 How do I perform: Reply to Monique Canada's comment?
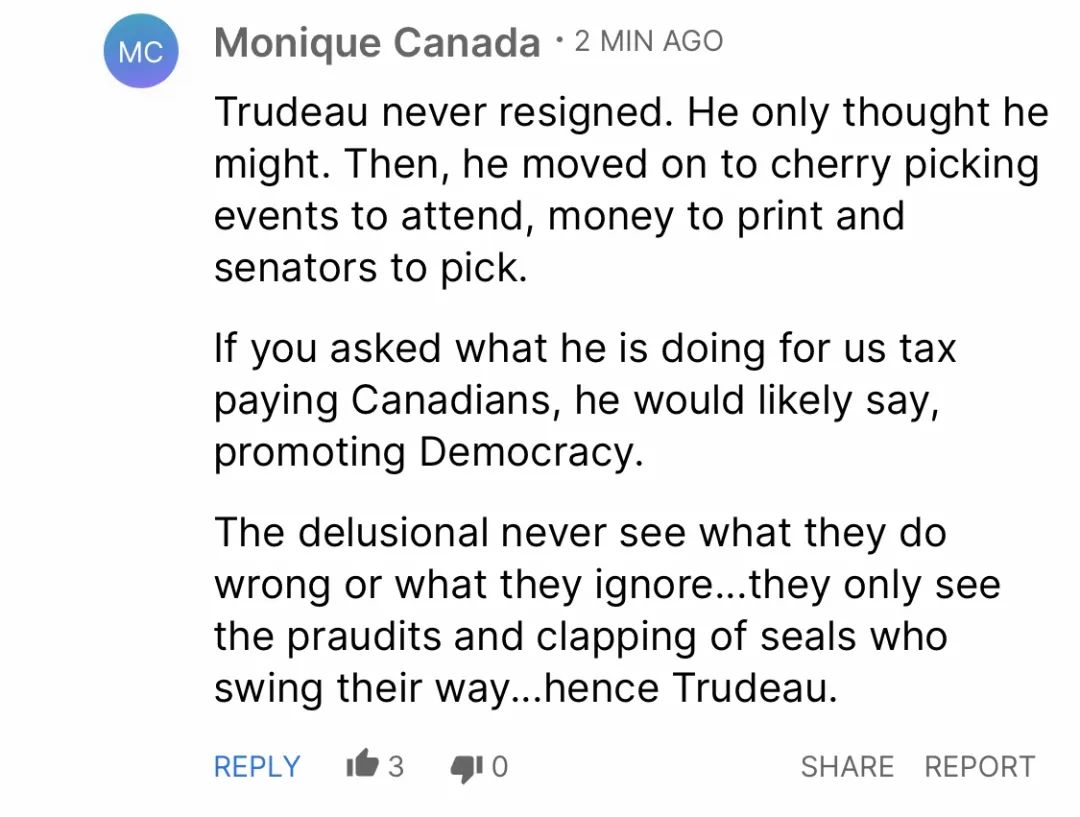[x=257, y=766]
